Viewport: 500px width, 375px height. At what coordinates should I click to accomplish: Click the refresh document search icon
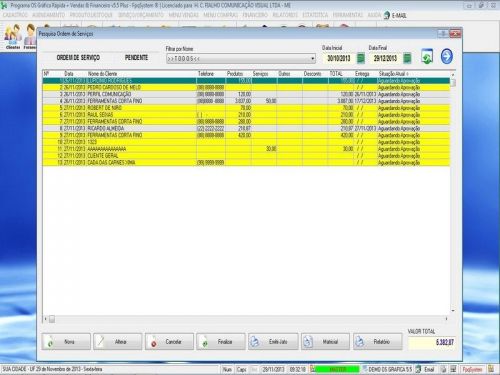tap(427, 56)
